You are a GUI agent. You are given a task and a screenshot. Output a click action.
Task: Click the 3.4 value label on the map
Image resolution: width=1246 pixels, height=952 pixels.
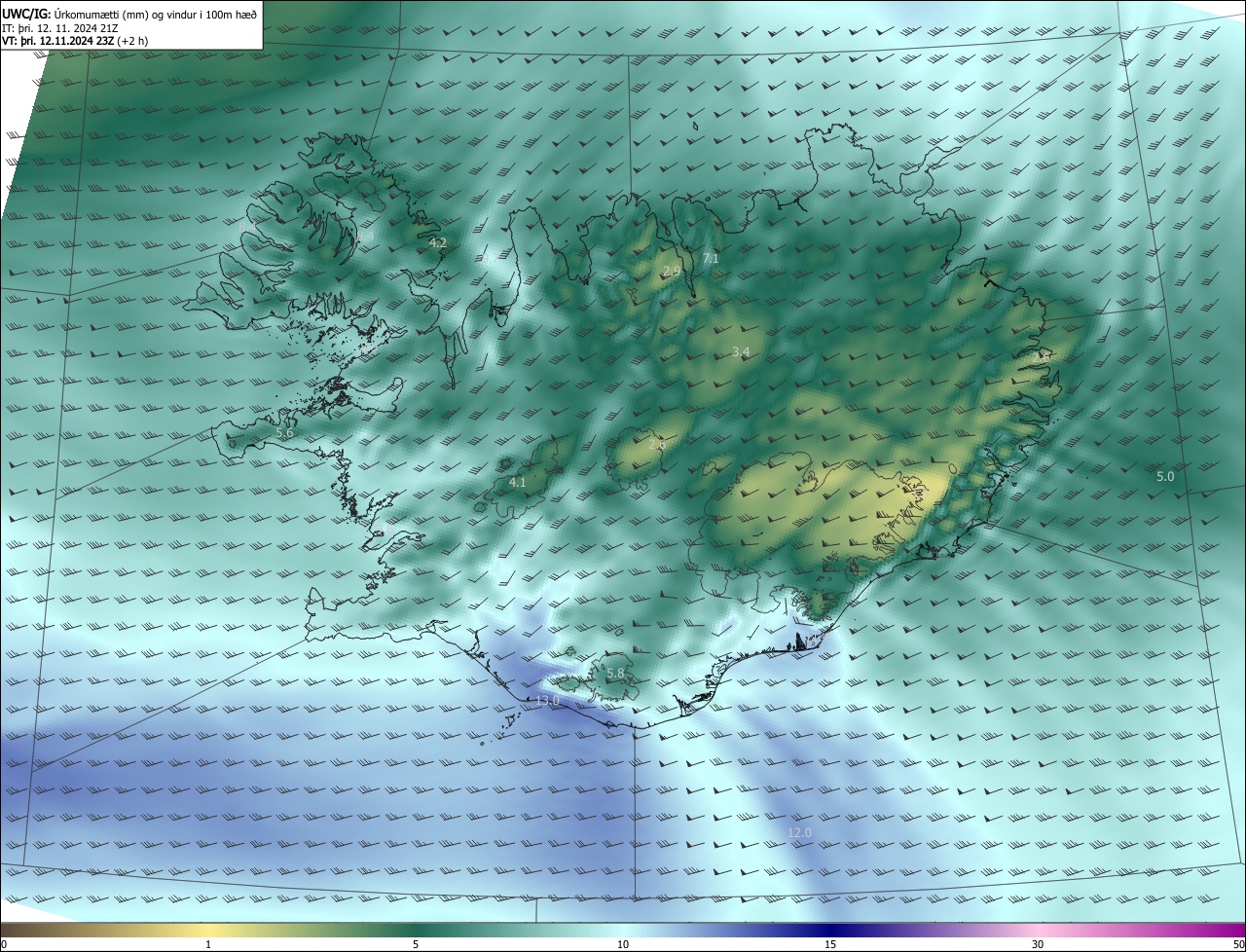(740, 351)
